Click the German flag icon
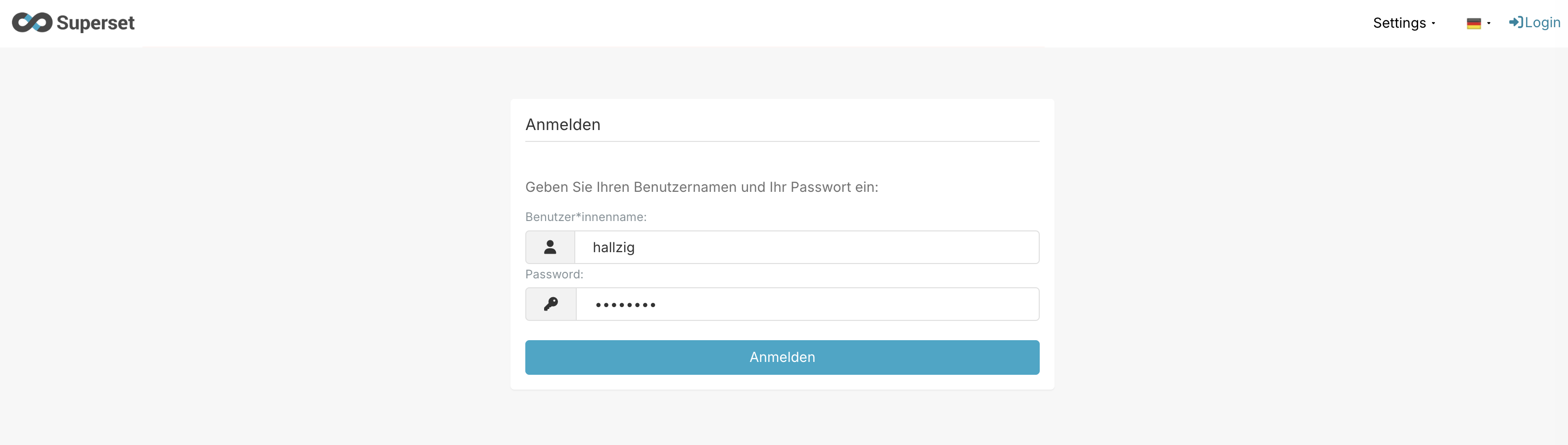 (x=1475, y=23)
